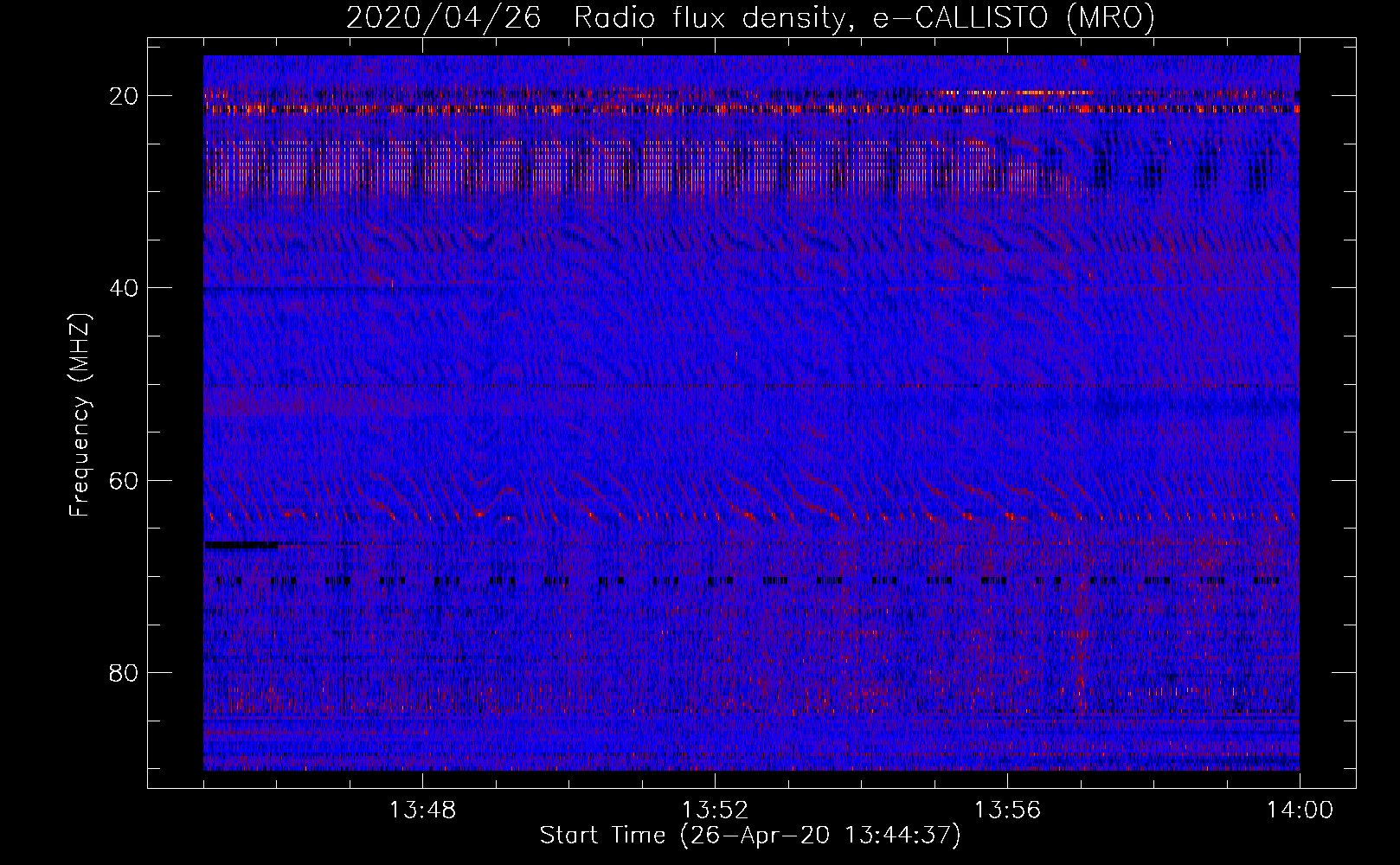The image size is (1400, 865).
Task: Click the 13:52 time tick label
Action: [715, 811]
